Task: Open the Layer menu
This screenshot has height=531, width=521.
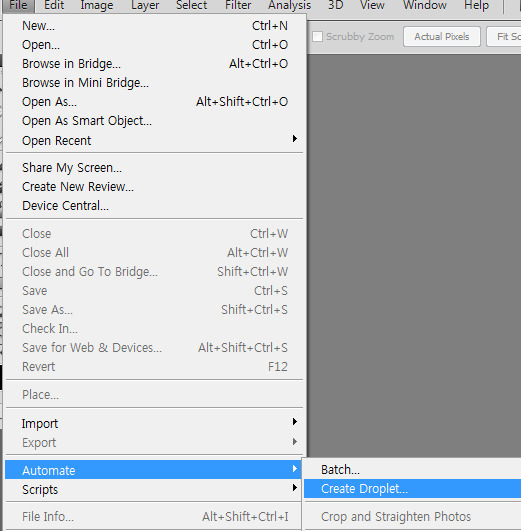Action: click(145, 6)
